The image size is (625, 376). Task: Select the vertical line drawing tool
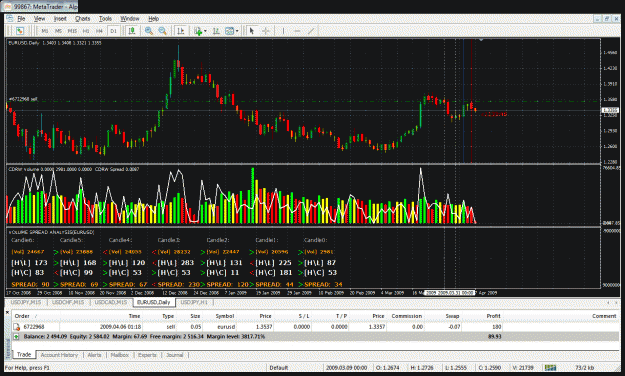click(x=283, y=31)
